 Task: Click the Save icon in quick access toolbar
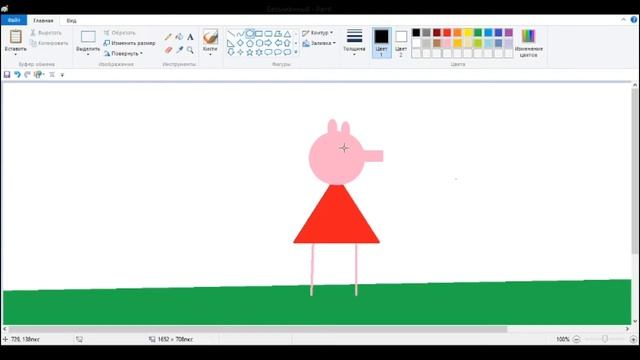(7, 74)
